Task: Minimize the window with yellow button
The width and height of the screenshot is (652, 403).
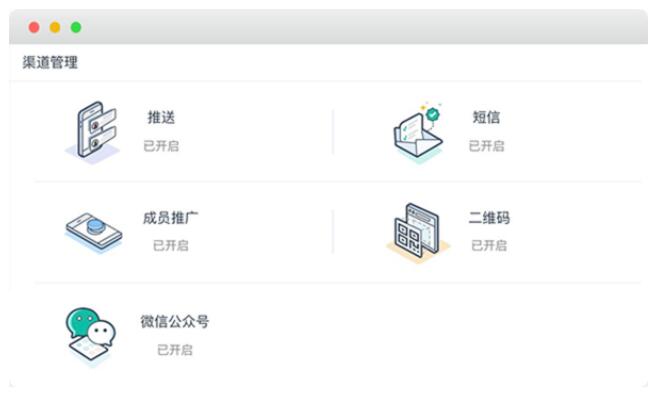Action: (55, 27)
